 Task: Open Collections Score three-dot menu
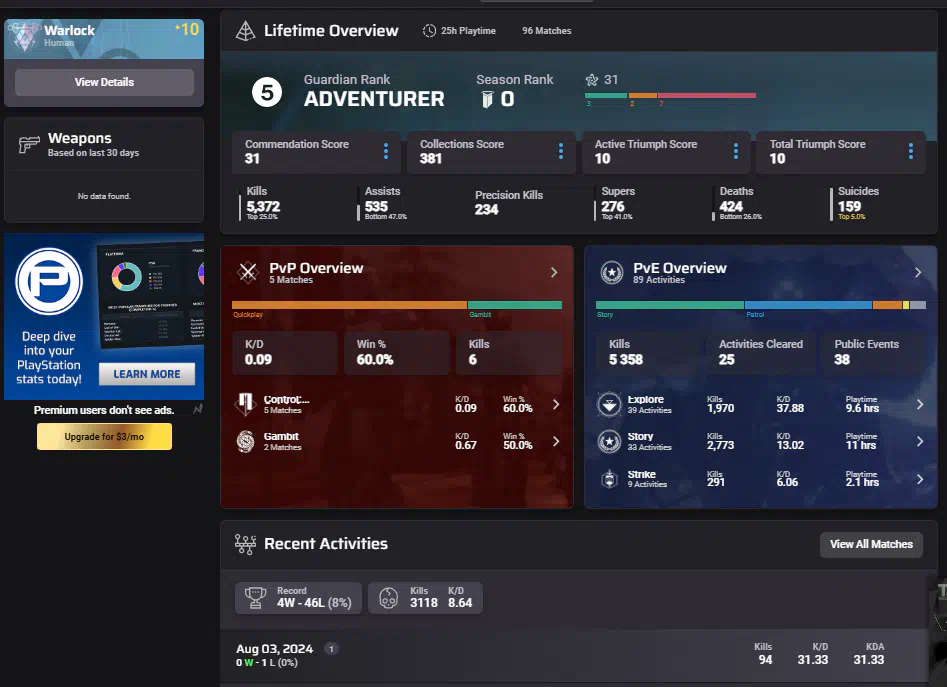561,151
